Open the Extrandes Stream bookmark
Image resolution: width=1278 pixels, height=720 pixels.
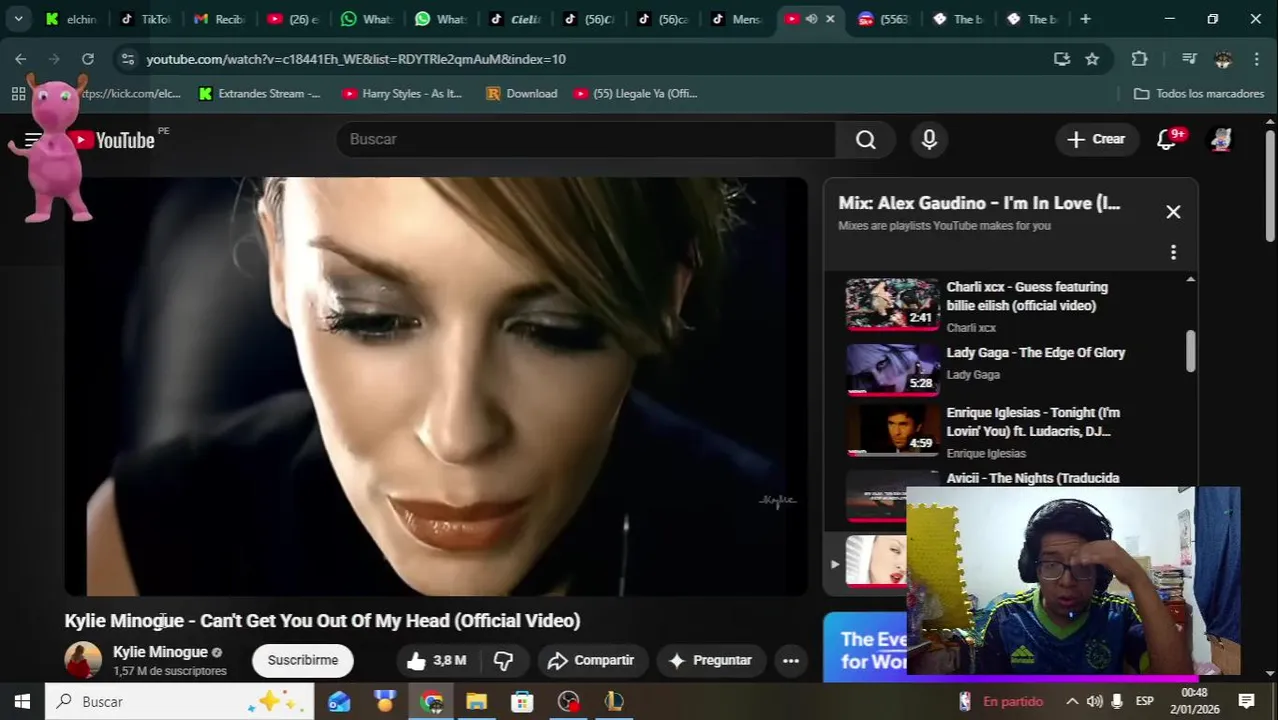pyautogui.click(x=260, y=93)
